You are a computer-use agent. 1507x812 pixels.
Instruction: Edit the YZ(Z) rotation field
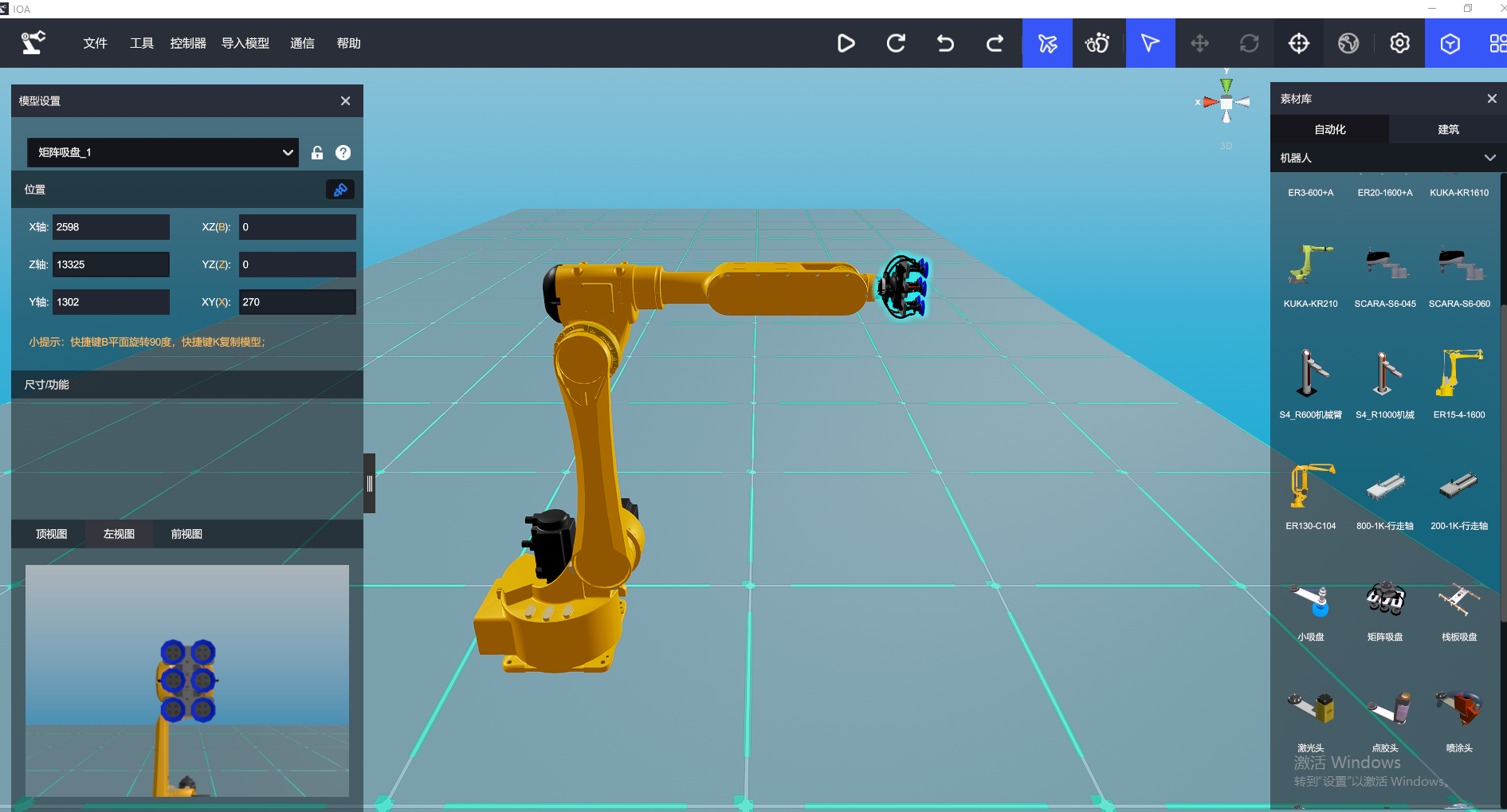[x=297, y=265]
